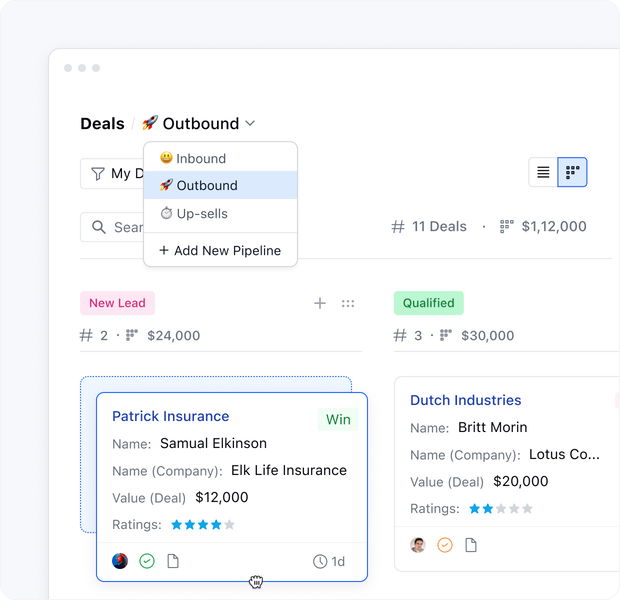Click the green checkmark on Patrick Insurance card

click(x=147, y=561)
